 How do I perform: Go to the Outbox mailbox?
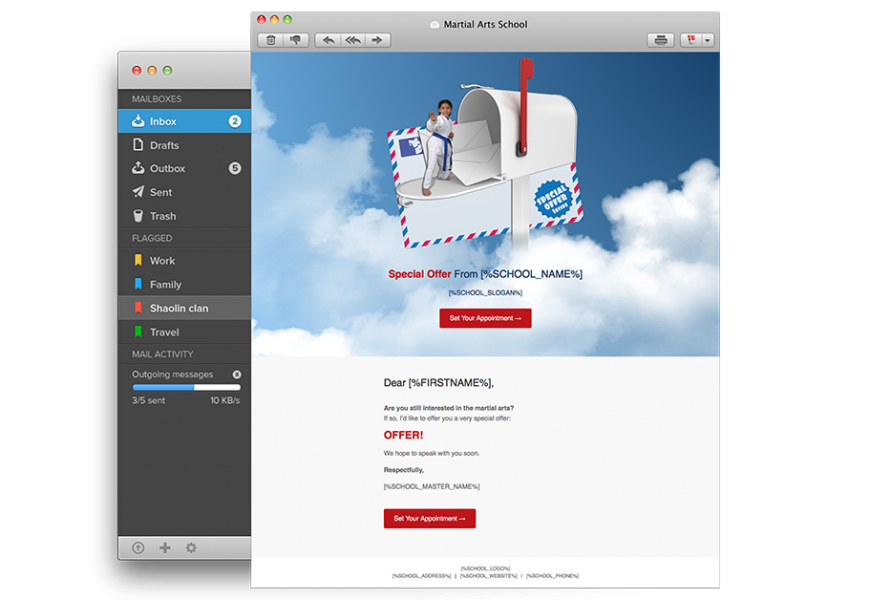coord(184,168)
